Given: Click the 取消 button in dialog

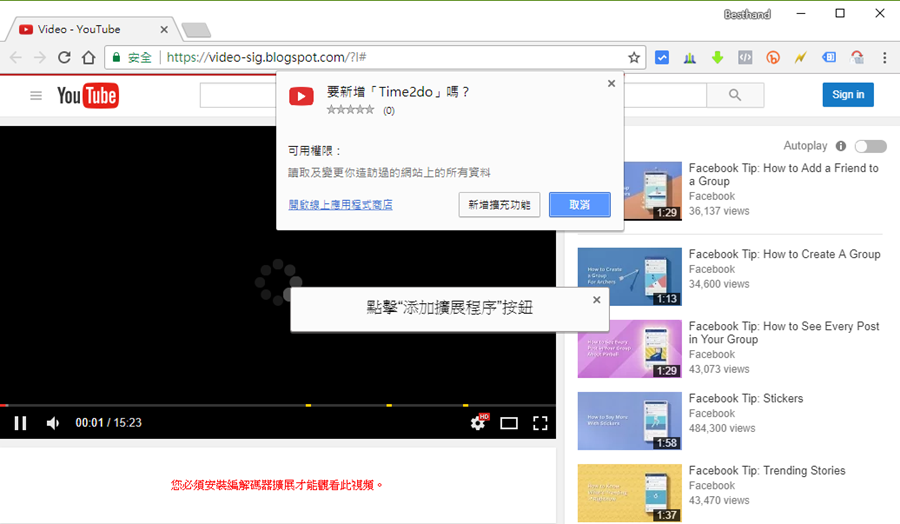Looking at the screenshot, I should pos(579,205).
